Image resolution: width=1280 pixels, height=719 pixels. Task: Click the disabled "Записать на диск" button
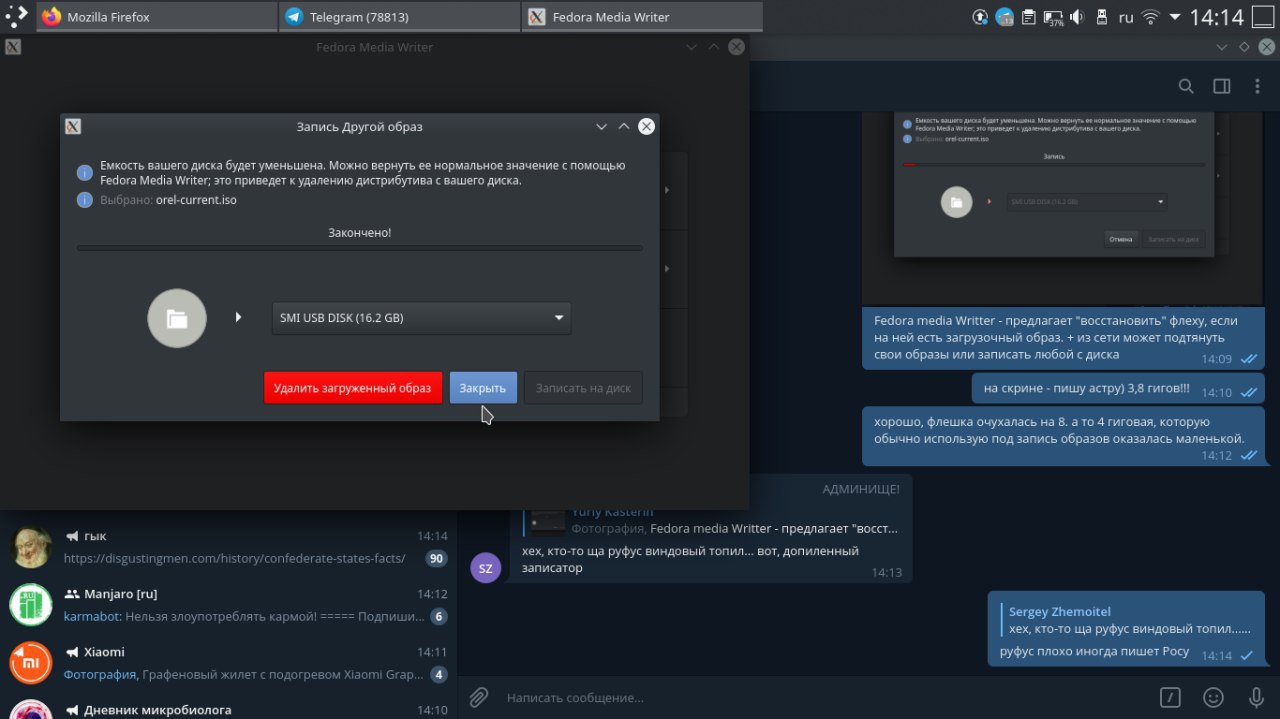click(584, 387)
